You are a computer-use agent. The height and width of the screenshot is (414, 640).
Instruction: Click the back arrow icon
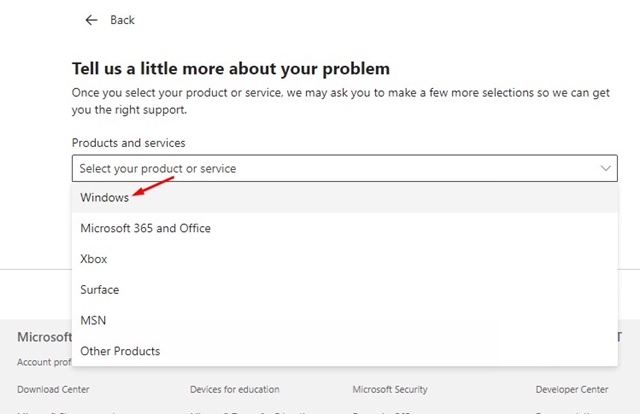91,20
